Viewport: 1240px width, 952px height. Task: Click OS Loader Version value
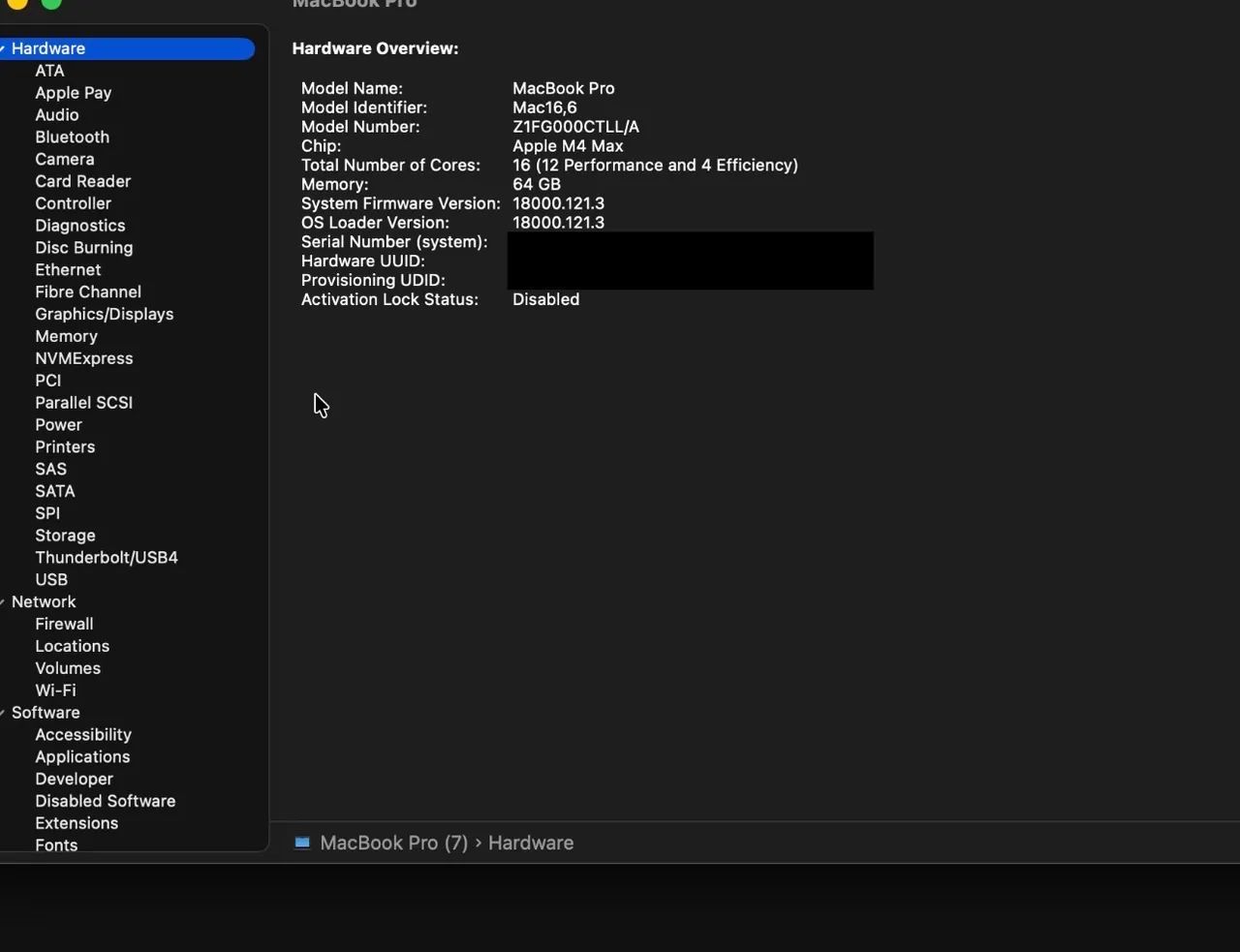coord(558,223)
